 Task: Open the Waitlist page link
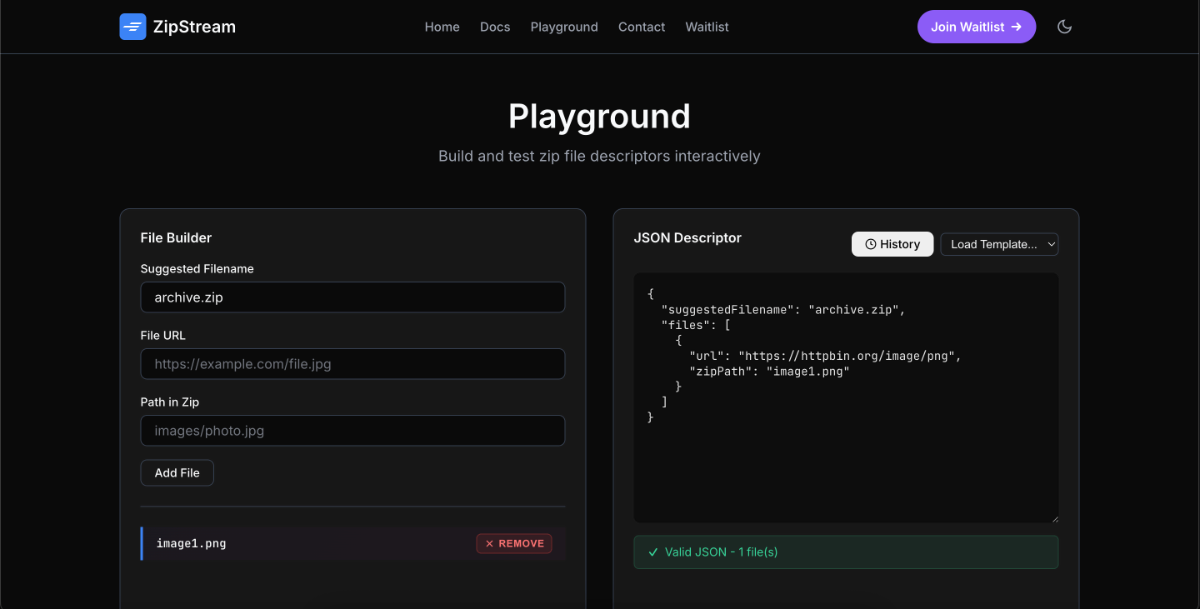(x=706, y=27)
